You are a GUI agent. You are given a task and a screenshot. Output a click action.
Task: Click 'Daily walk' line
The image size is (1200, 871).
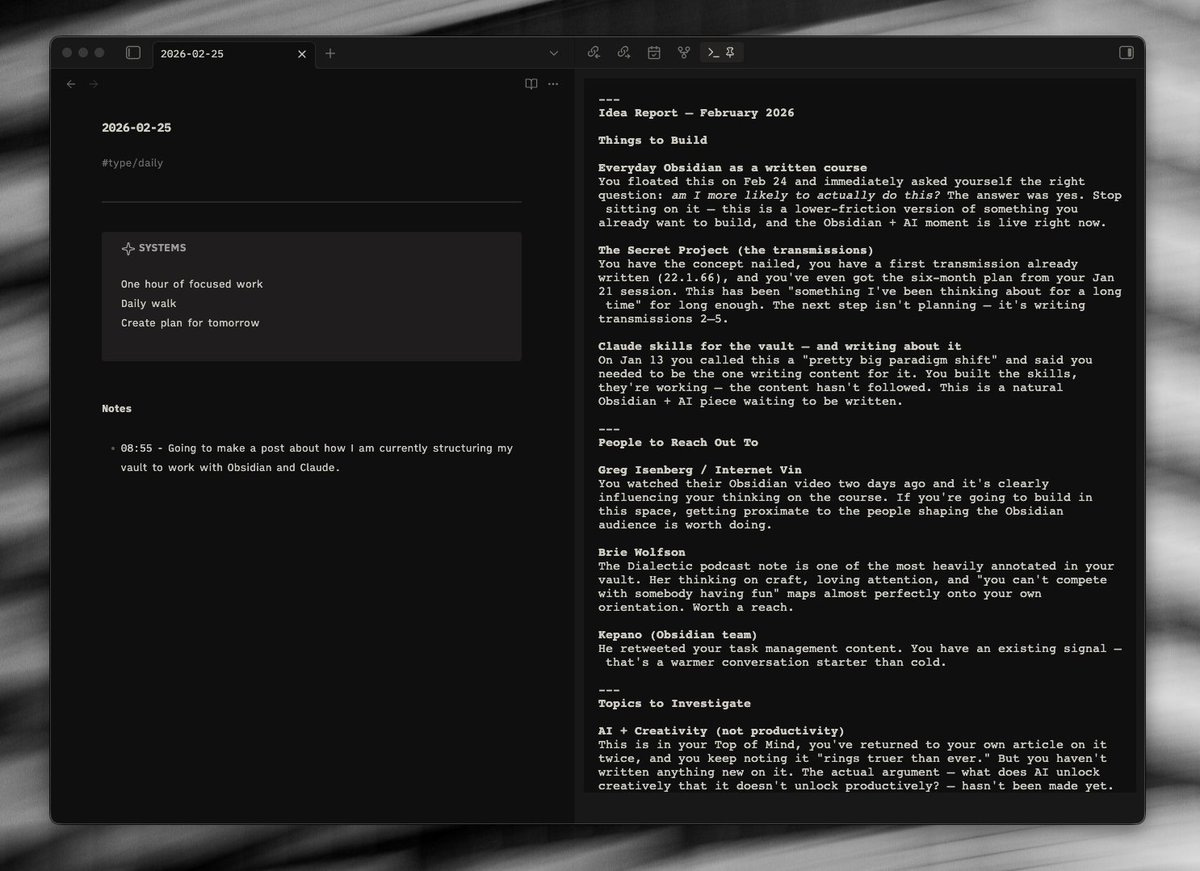(x=149, y=303)
